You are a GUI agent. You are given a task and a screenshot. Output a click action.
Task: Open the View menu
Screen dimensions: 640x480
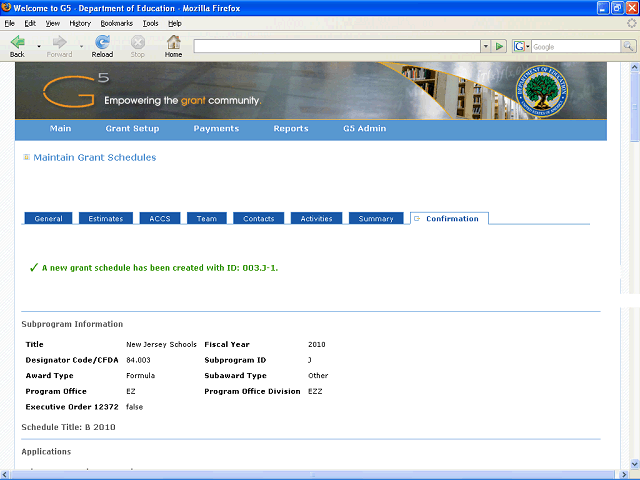52,23
